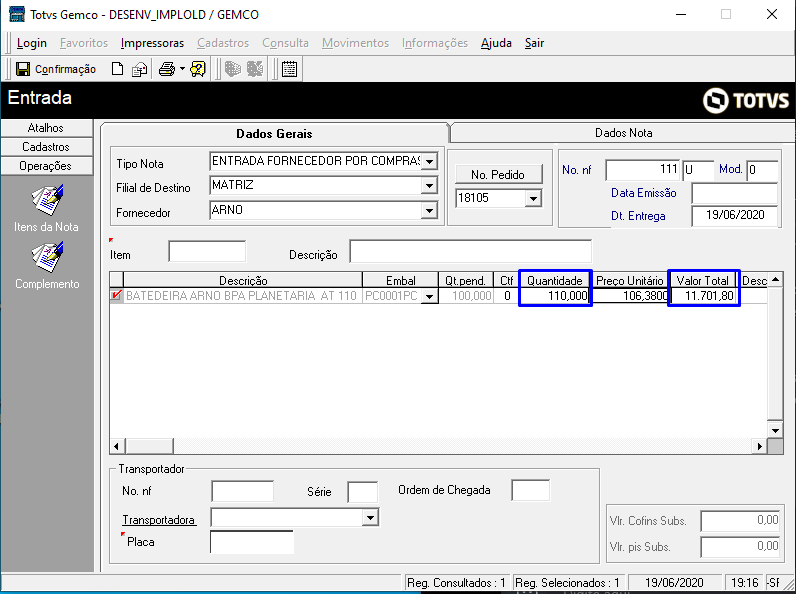Screen dimensions: 796x594
Task: Click the second greyed package toolbar icon
Action: coord(255,69)
